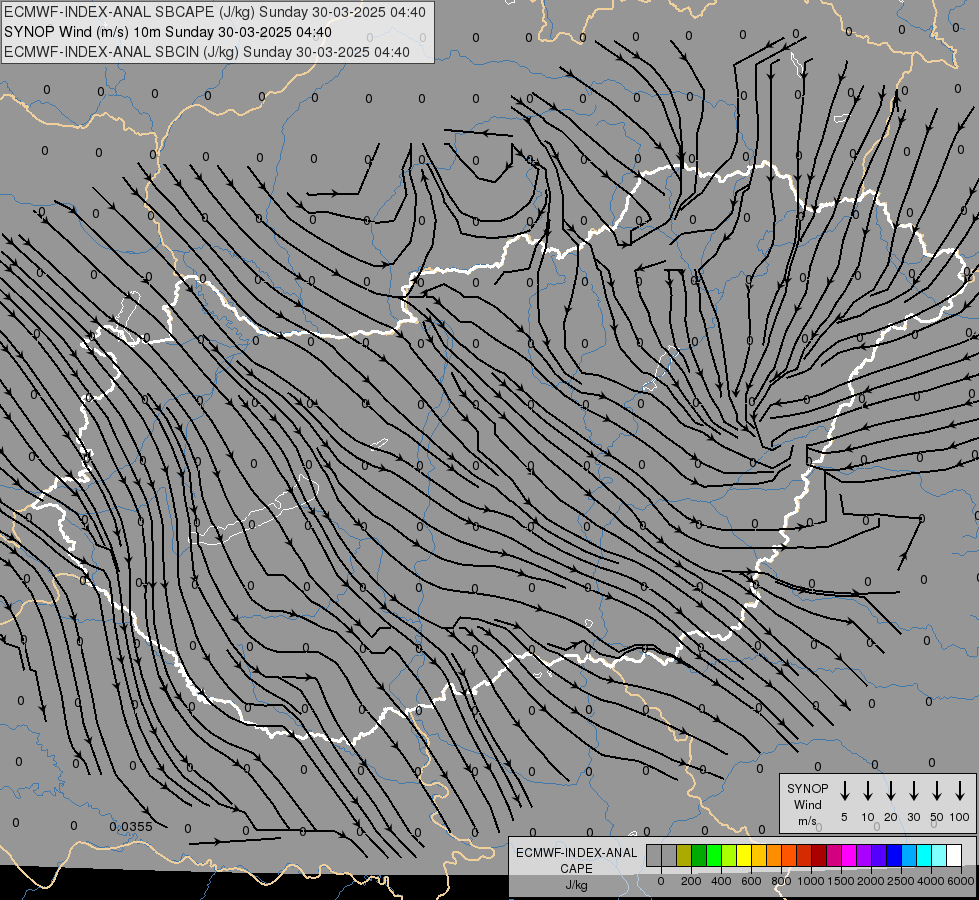Image resolution: width=979 pixels, height=900 pixels.
Task: Click the 5 m/s wind arrow legend icon
Action: point(844,790)
